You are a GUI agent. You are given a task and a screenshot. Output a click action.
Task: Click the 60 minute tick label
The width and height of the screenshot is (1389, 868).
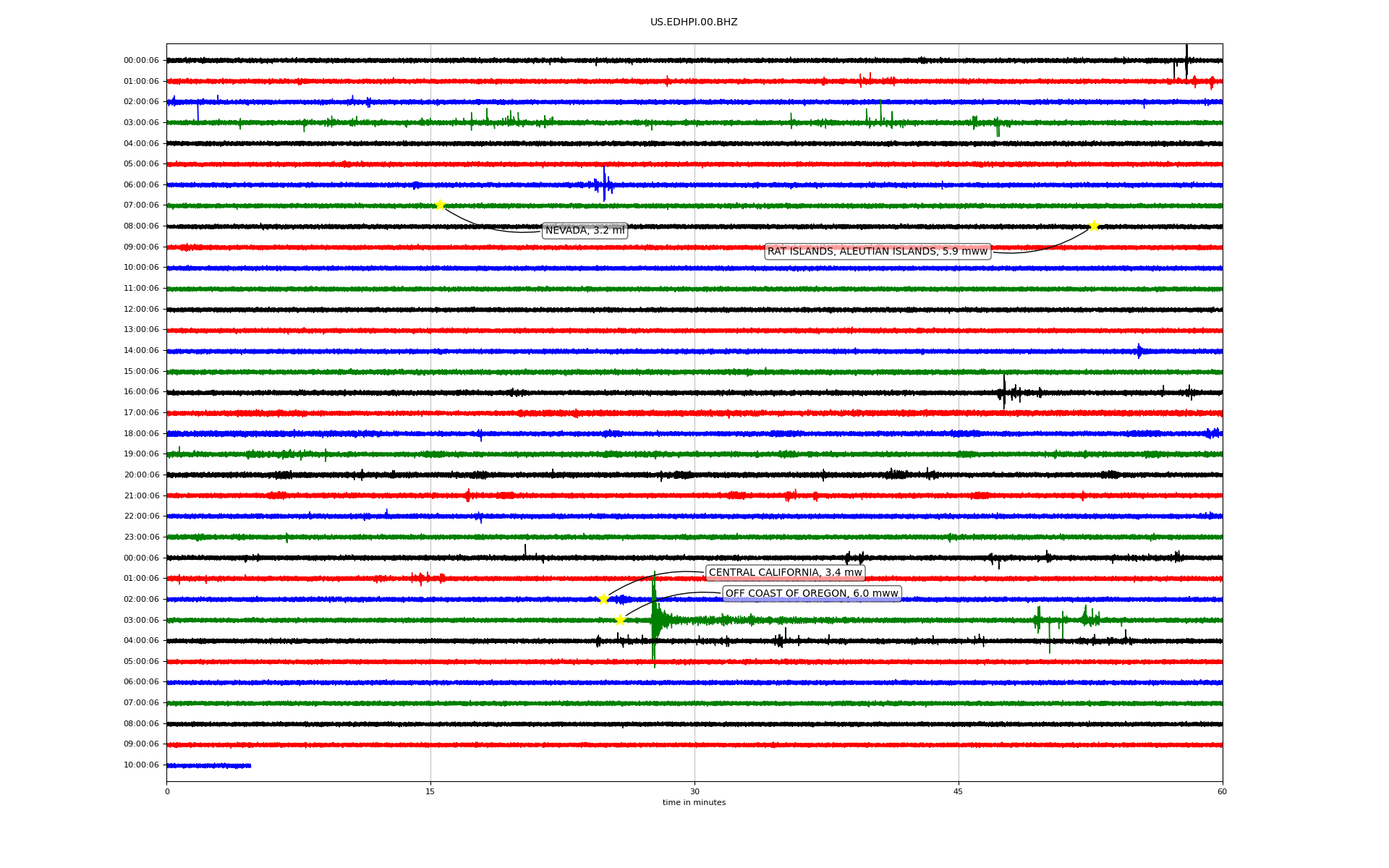coord(1222,791)
